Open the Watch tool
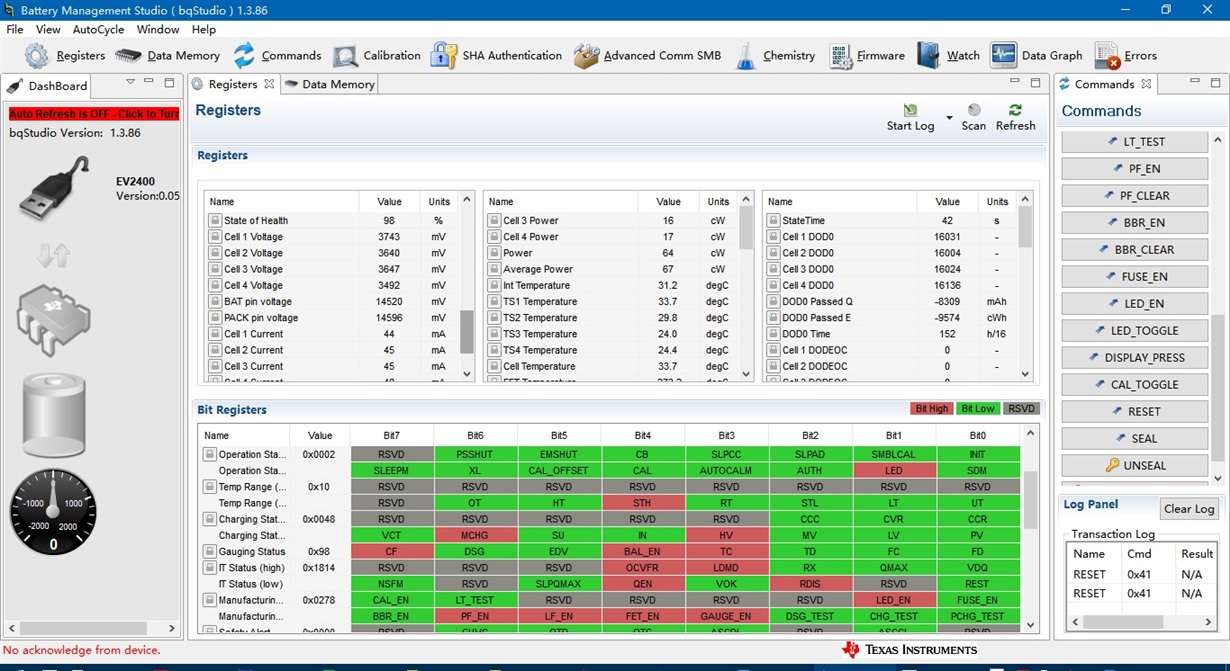Screen dimensions: 1230x671 (x=948, y=56)
